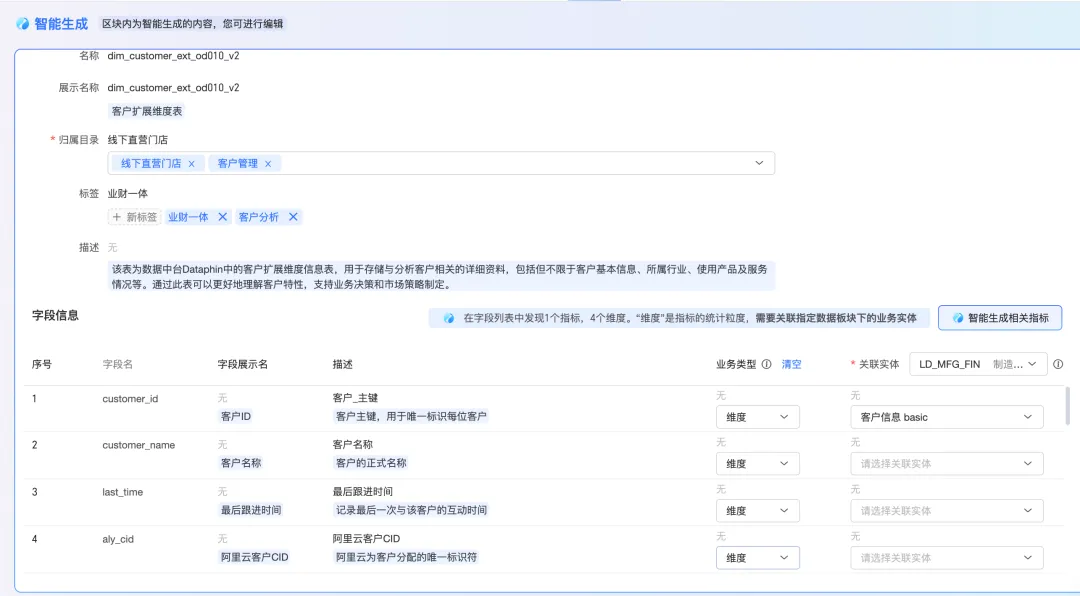Click the field table vertical scrollbar

(x=1068, y=407)
